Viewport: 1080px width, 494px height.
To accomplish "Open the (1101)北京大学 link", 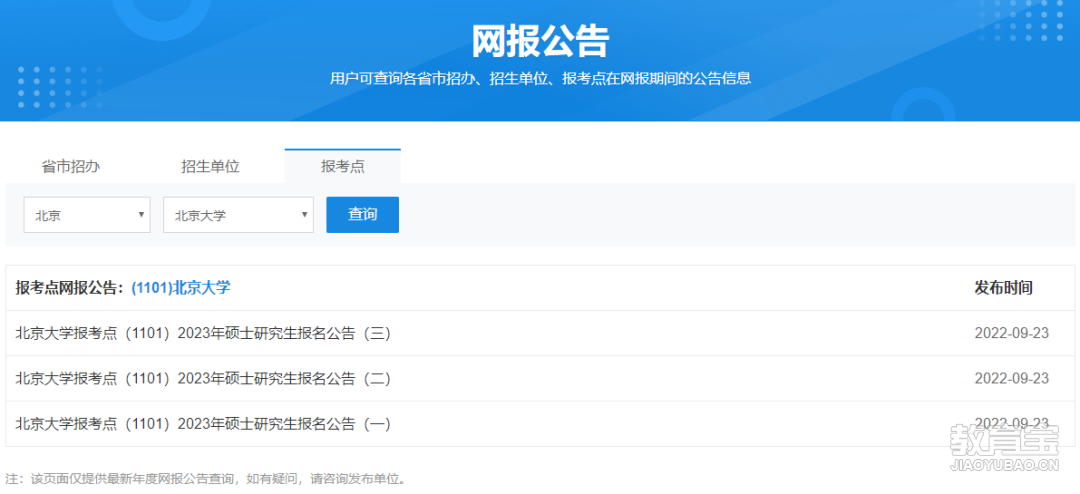I will pos(180,288).
